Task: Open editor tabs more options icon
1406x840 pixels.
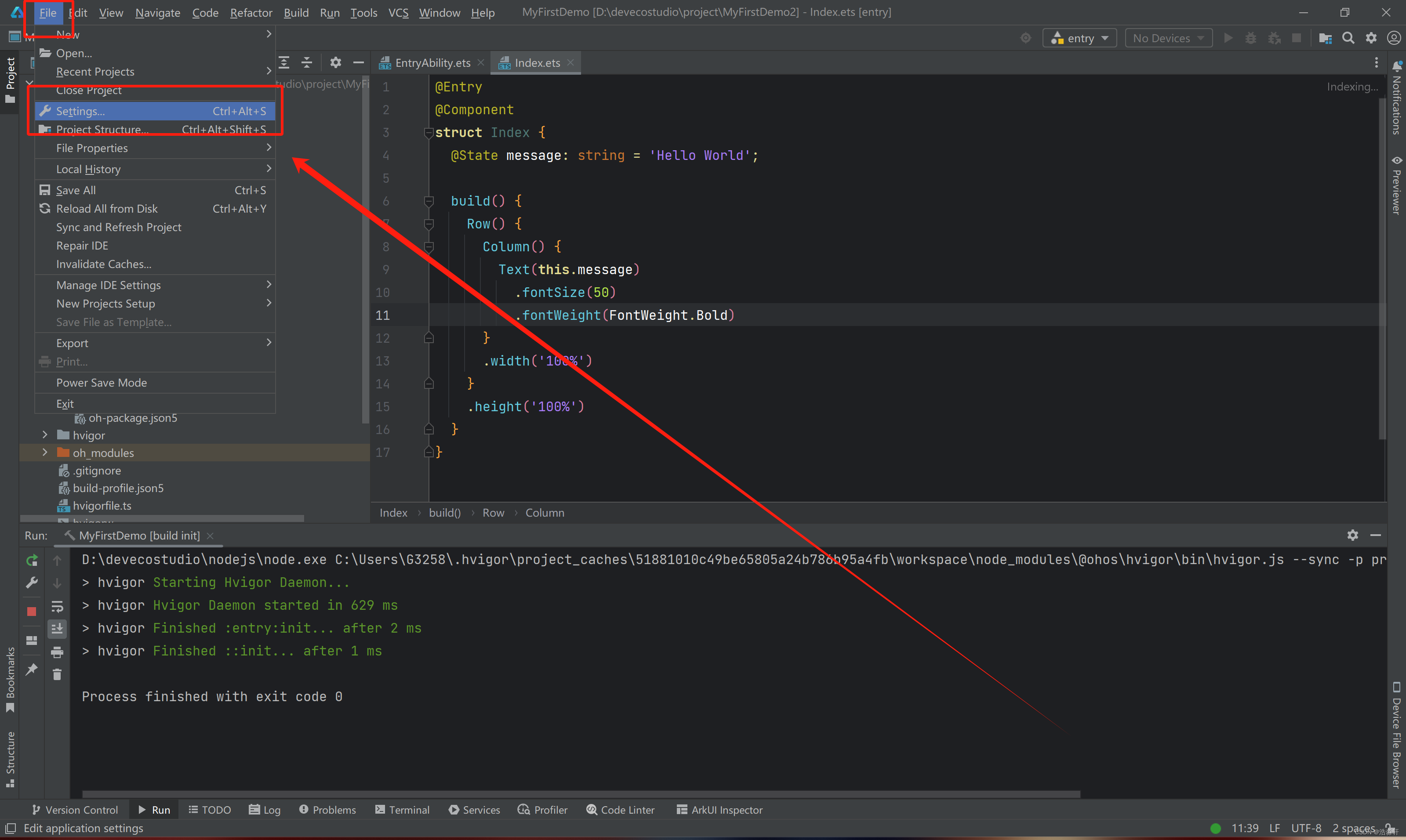Action: click(1377, 62)
